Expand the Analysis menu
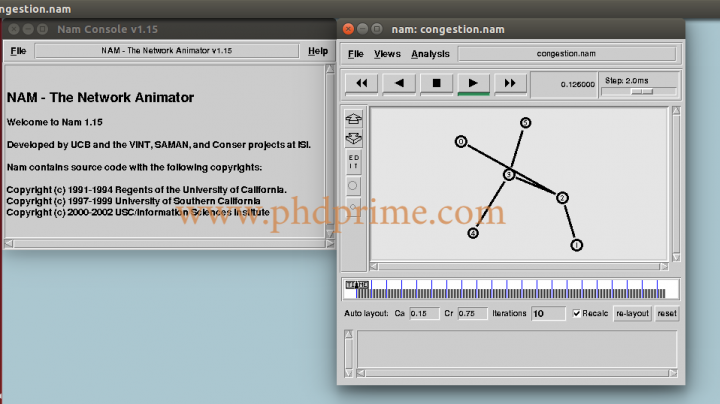This screenshot has width=720, height=404. pyautogui.click(x=430, y=54)
